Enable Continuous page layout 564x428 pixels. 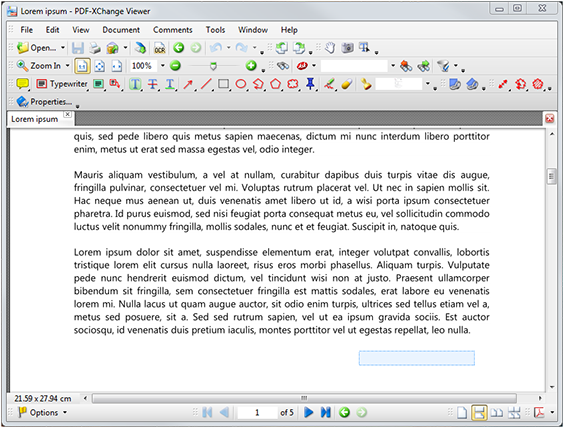pos(479,413)
